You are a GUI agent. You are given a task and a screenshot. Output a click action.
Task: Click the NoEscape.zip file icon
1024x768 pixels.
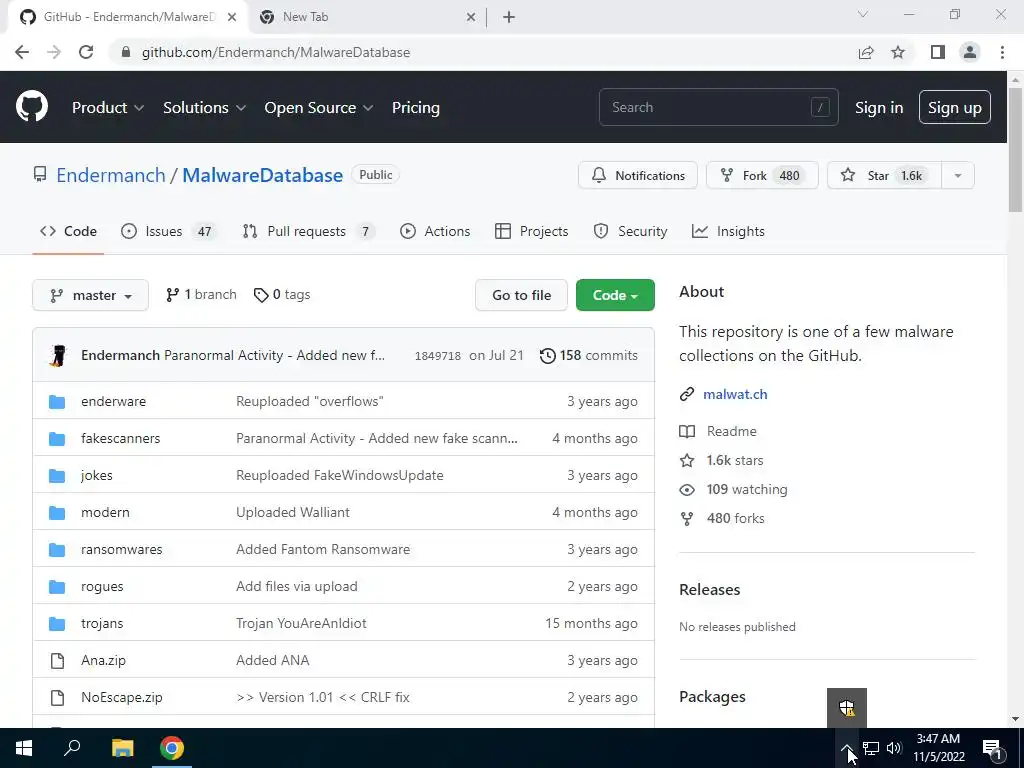click(57, 697)
